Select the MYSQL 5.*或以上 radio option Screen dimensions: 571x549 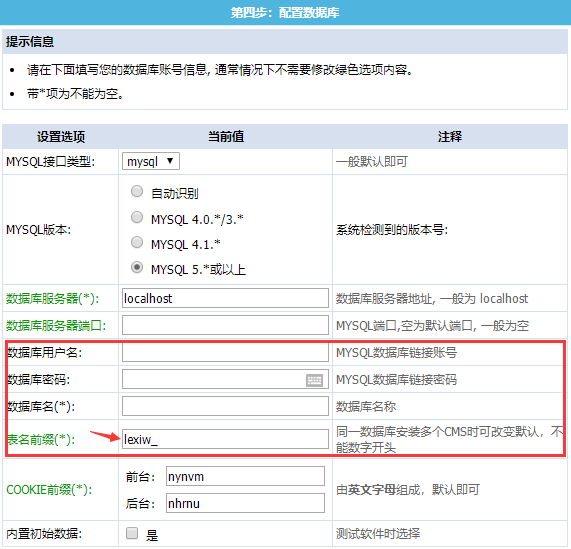(137, 268)
